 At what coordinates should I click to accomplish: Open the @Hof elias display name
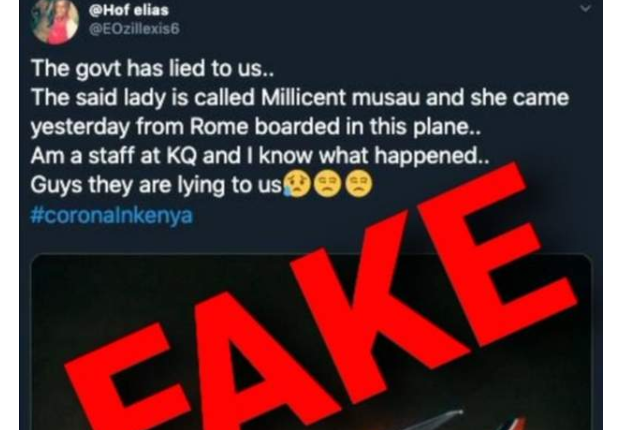pos(128,10)
